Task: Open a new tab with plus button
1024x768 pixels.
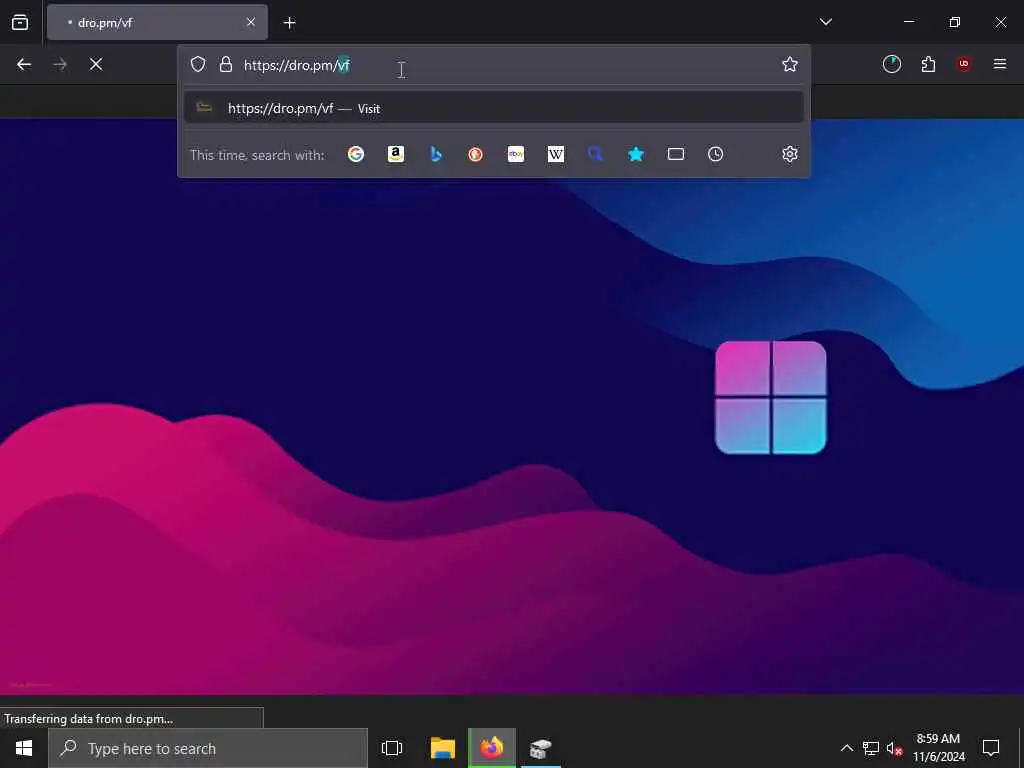Action: 289,23
